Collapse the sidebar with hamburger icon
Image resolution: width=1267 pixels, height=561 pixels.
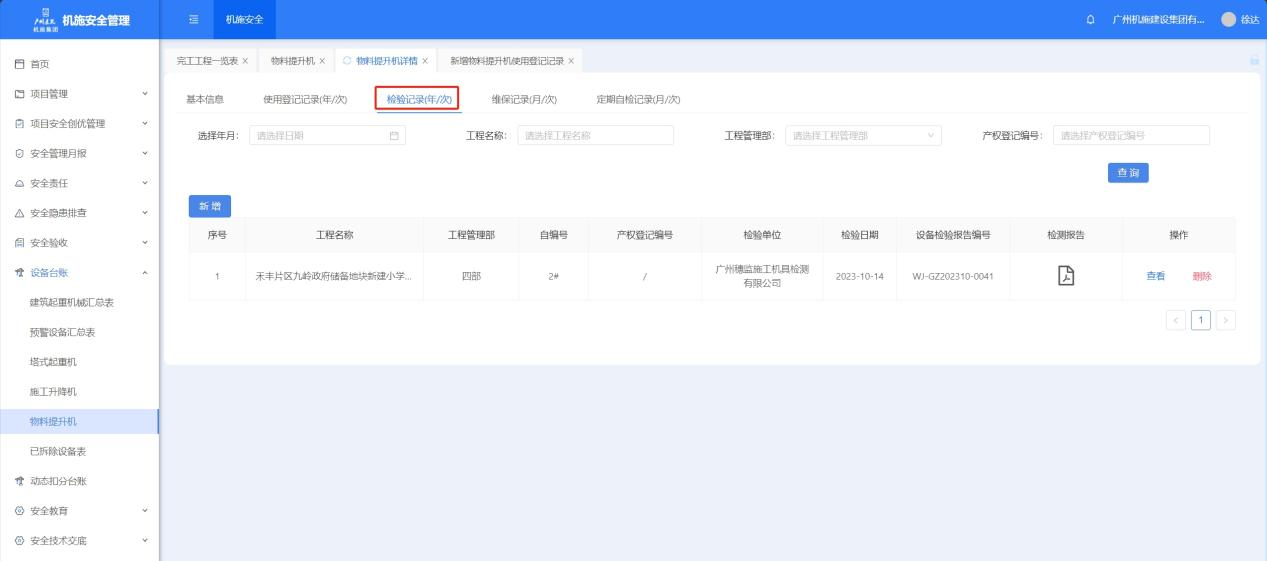[196, 20]
